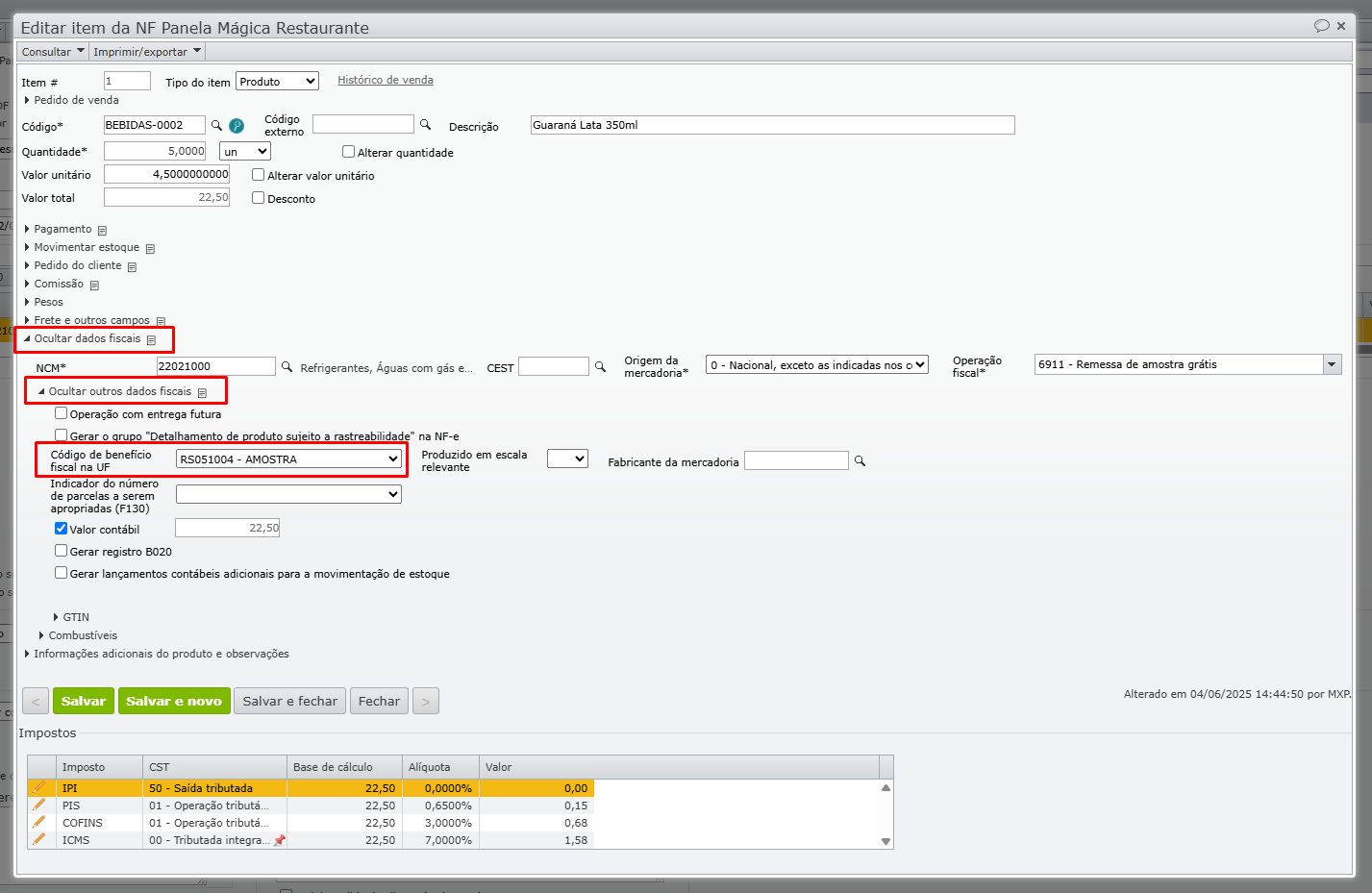Search Fabricante da mercadoria with magnifier icon
The height and width of the screenshot is (893, 1372).
(x=860, y=461)
